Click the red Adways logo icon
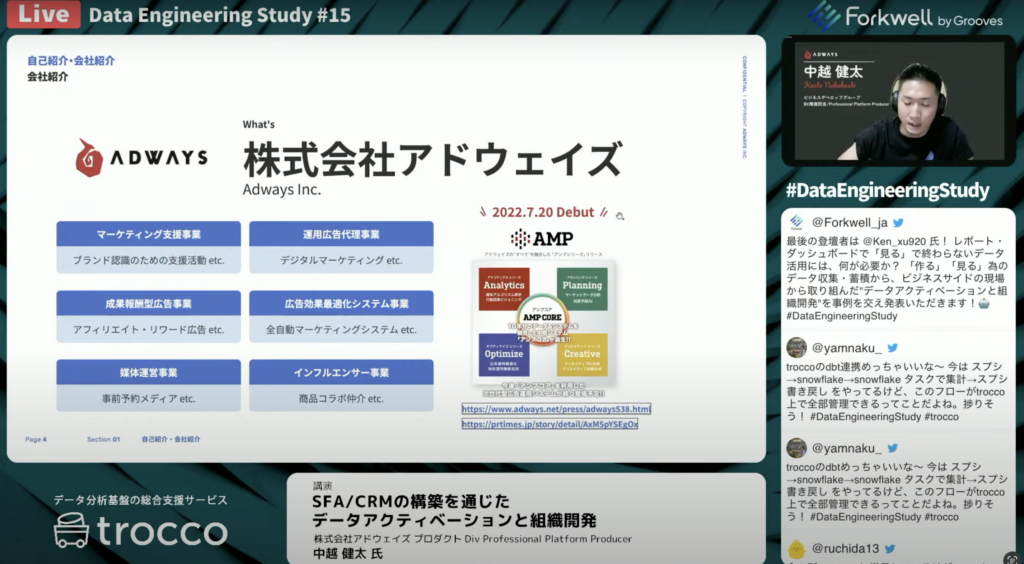 coord(90,158)
